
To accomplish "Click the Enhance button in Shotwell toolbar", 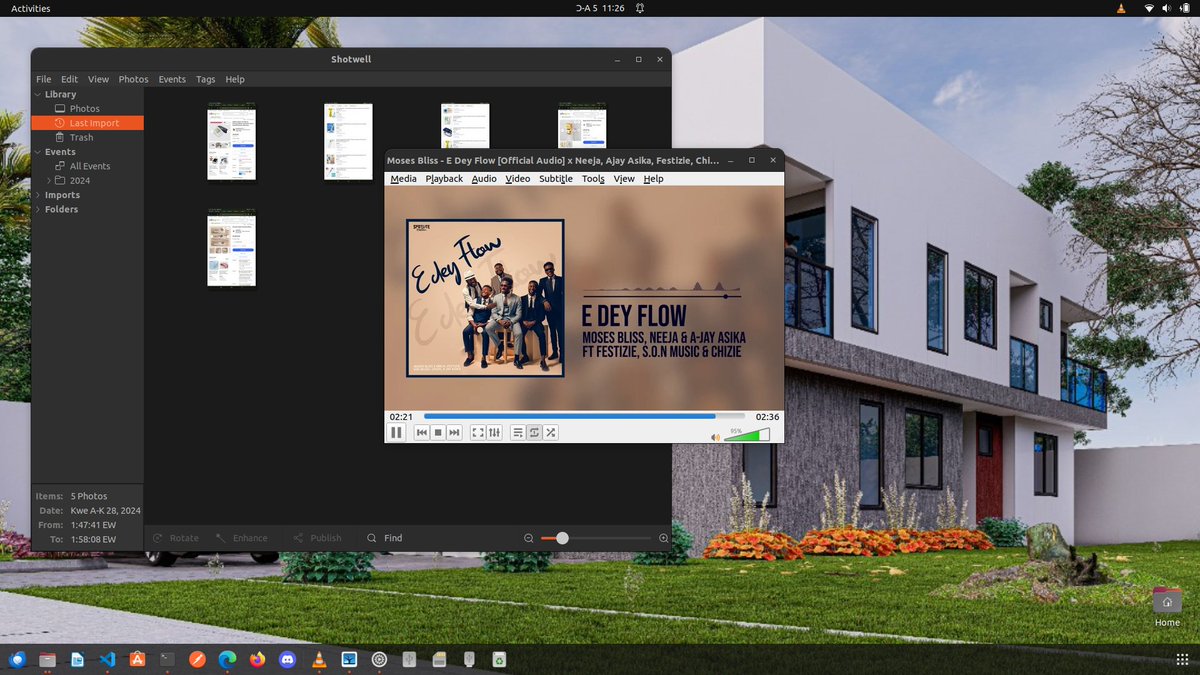I will tap(241, 538).
